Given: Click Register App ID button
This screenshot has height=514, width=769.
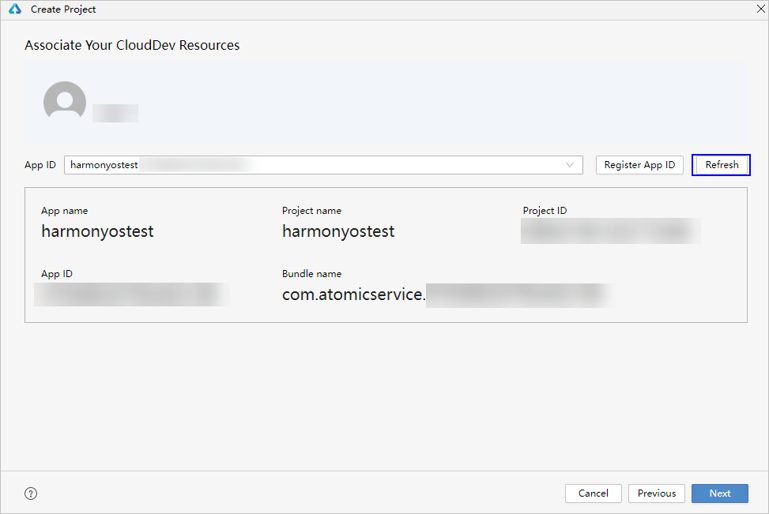Looking at the screenshot, I should coord(640,165).
